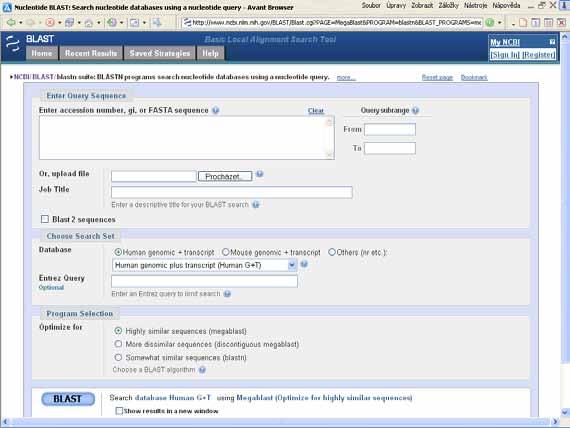Viewport: 570px width, 428px height.
Task: Click the Sign In link
Action: coord(505,55)
